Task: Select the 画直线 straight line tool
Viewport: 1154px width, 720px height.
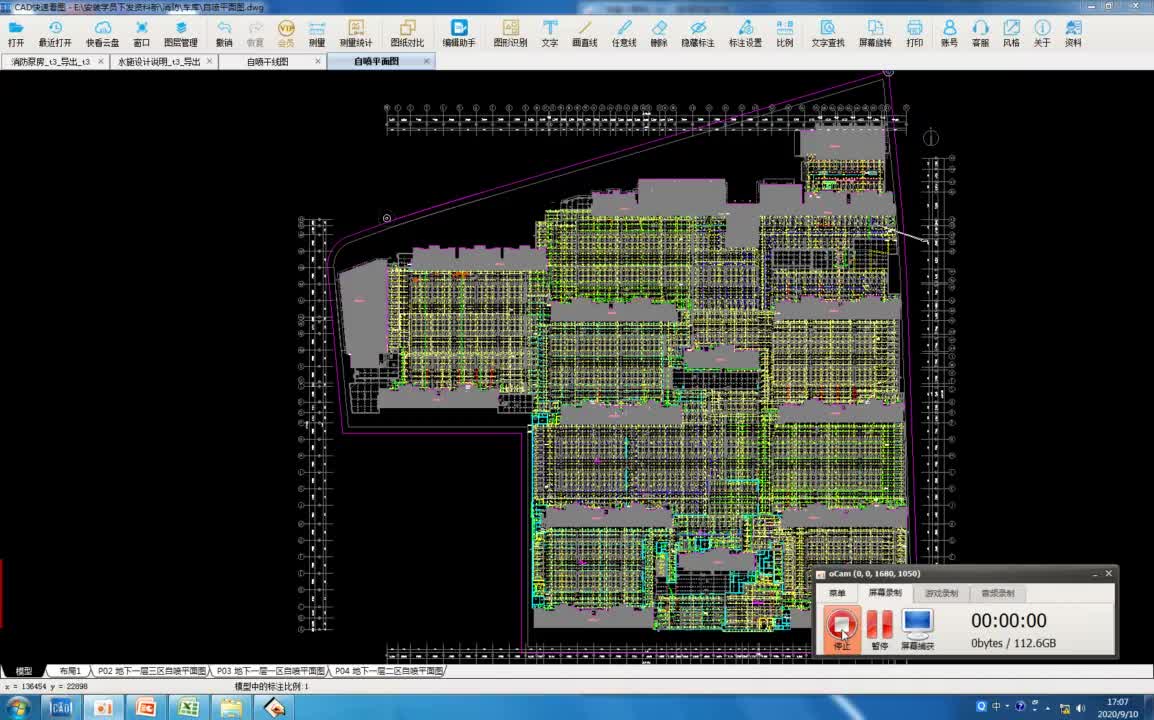Action: point(585,34)
